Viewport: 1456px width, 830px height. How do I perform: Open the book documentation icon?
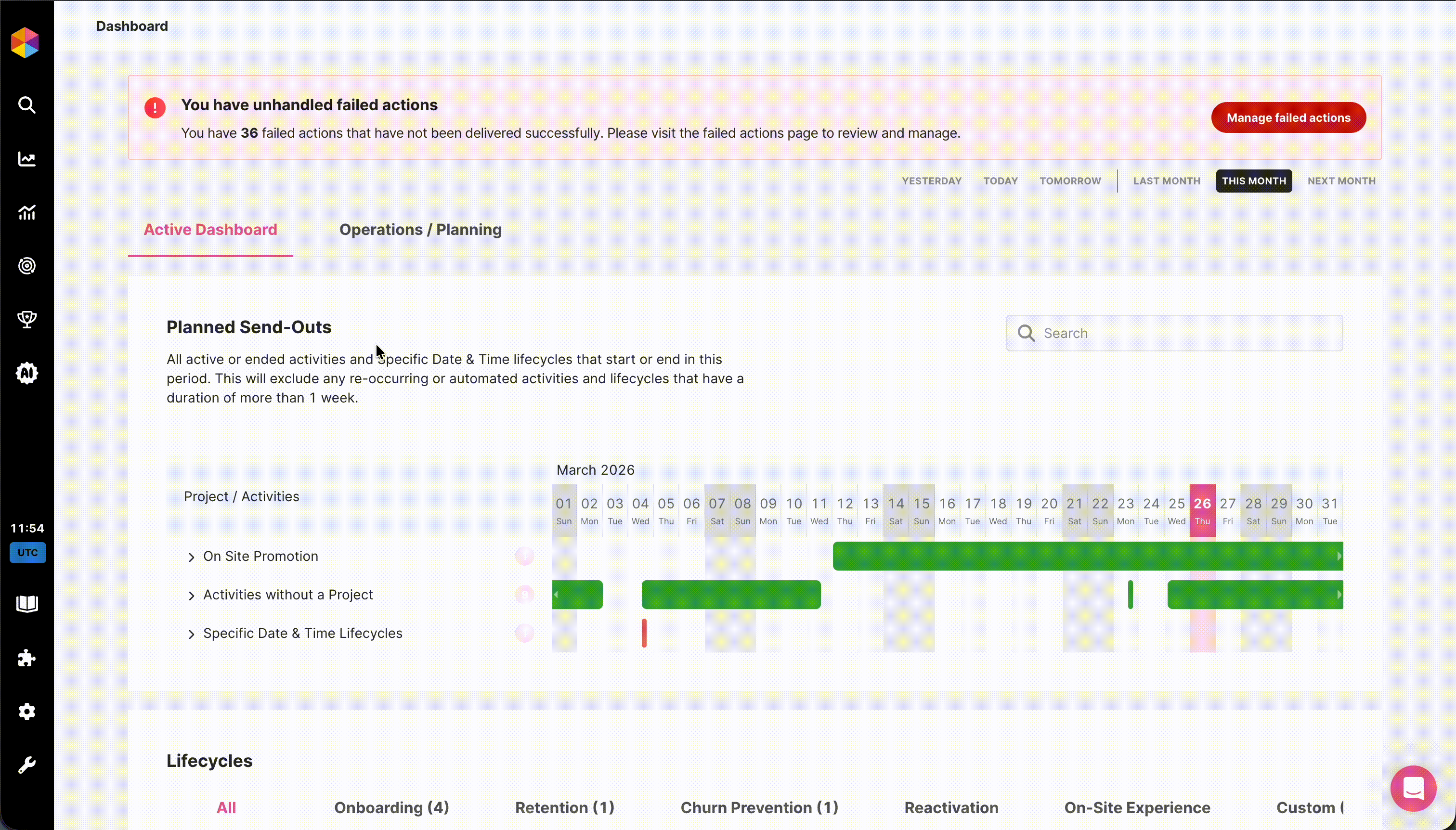[x=27, y=604]
